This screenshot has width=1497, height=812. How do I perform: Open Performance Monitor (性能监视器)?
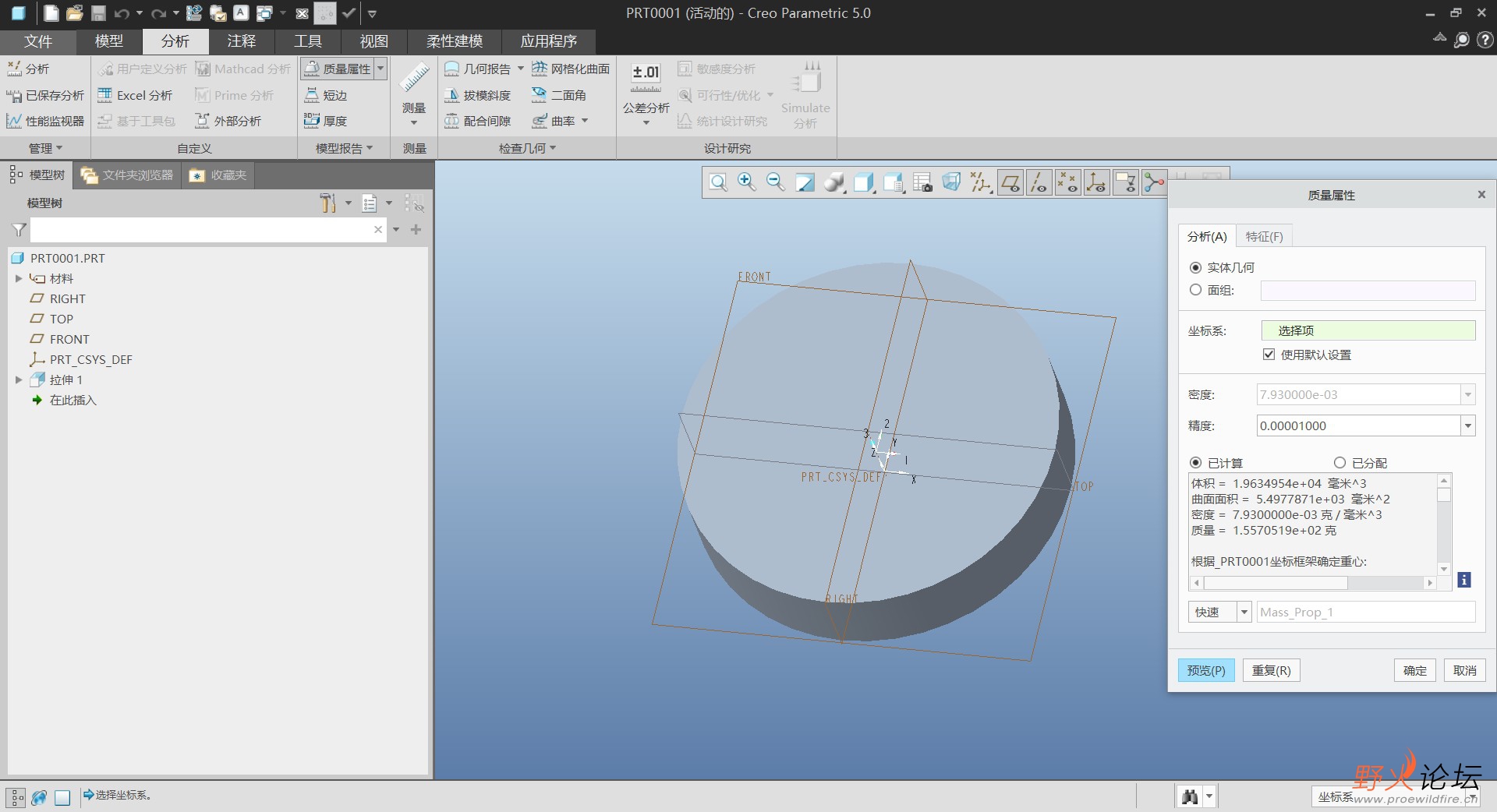coord(45,121)
